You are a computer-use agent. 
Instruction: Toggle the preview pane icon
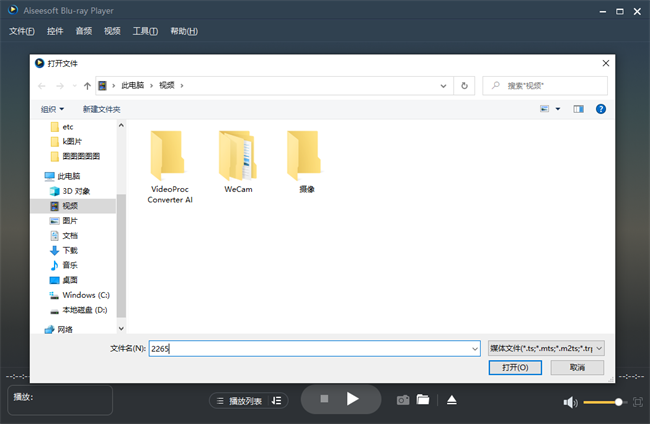pyautogui.click(x=578, y=109)
